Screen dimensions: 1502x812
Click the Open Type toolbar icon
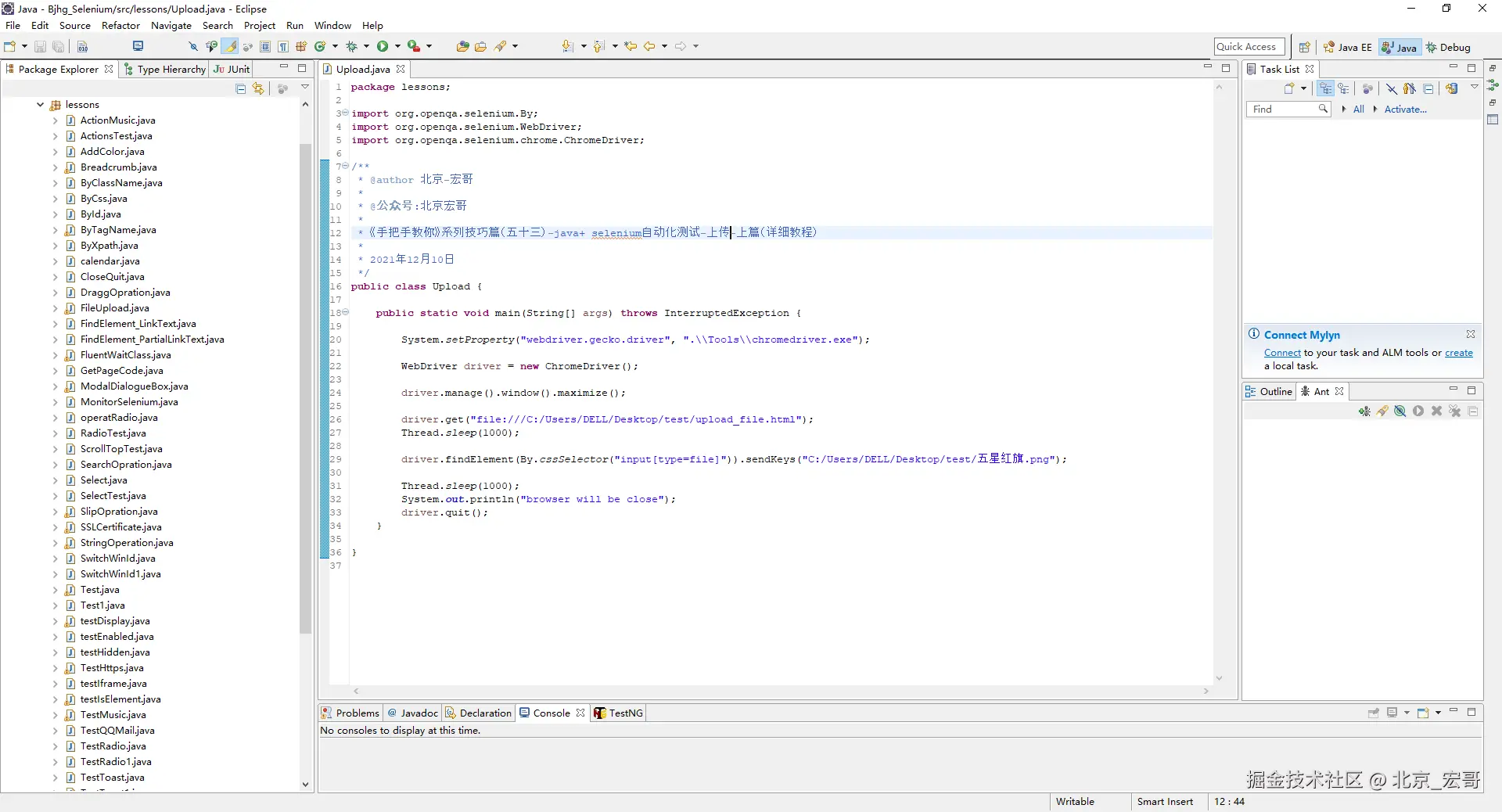coord(463,46)
